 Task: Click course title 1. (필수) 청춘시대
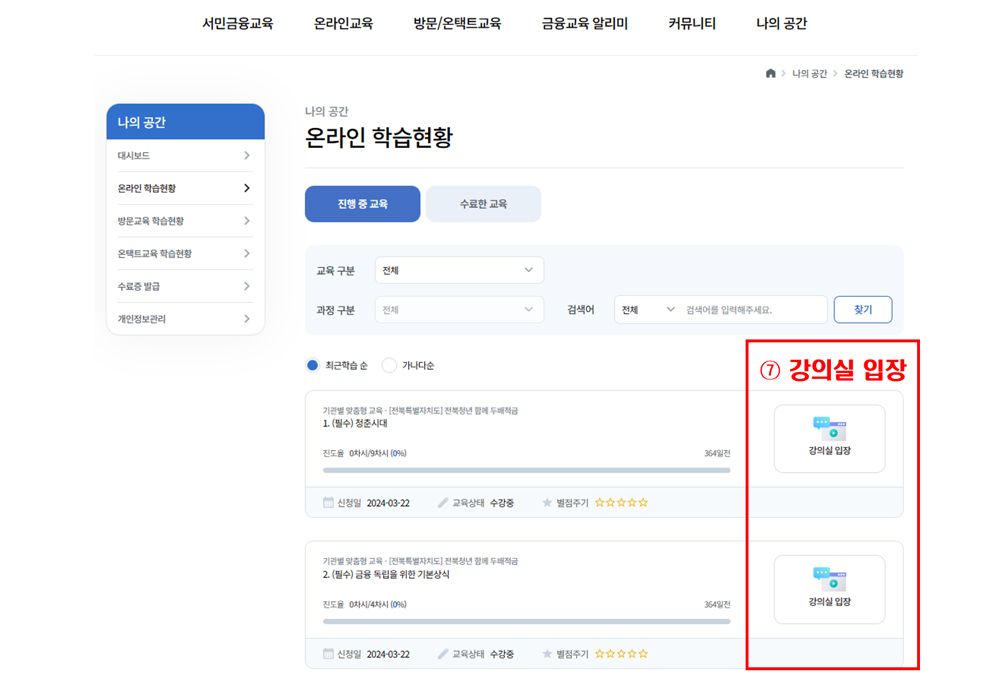point(355,423)
